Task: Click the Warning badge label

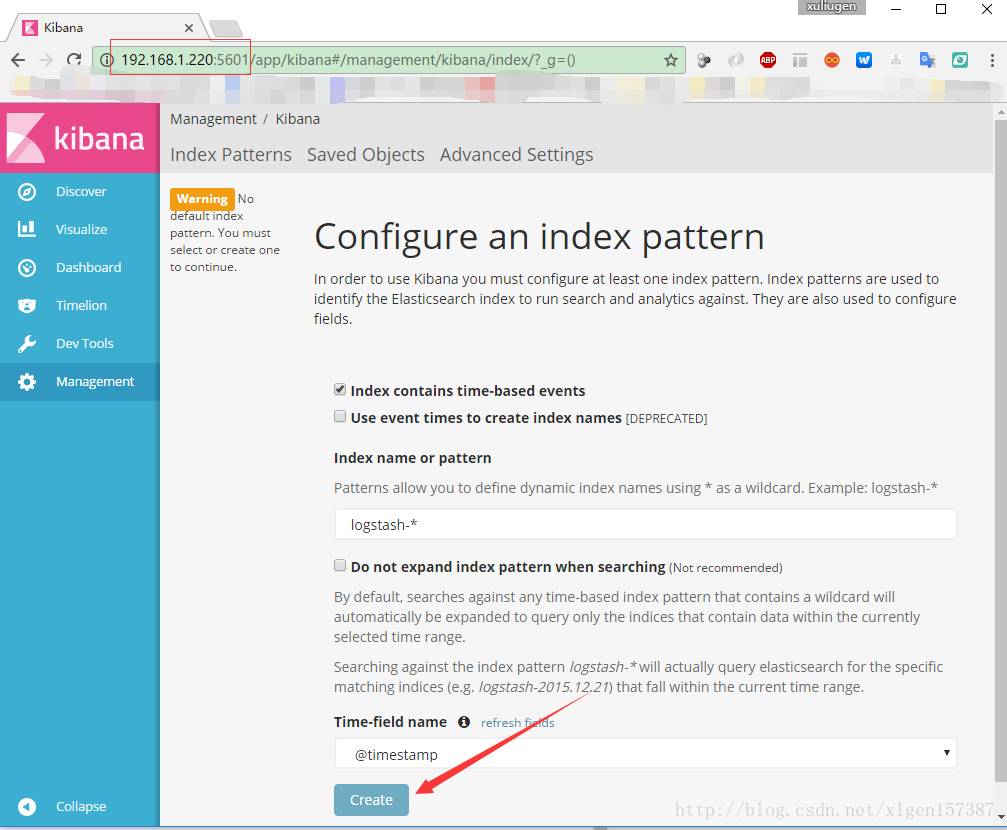Action: tap(202, 199)
